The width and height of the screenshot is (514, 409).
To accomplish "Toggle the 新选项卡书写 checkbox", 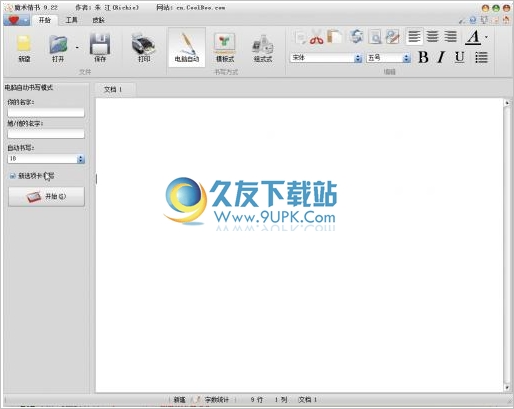I will point(13,176).
